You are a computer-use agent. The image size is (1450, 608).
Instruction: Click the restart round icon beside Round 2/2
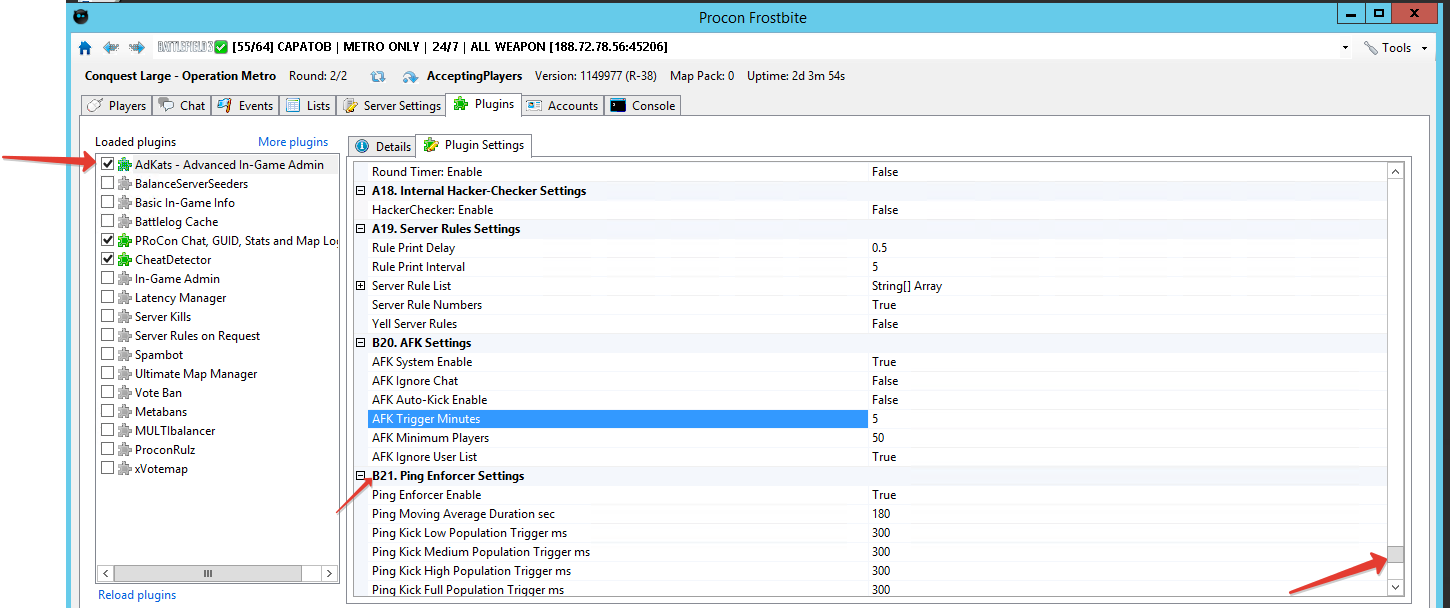coord(378,77)
